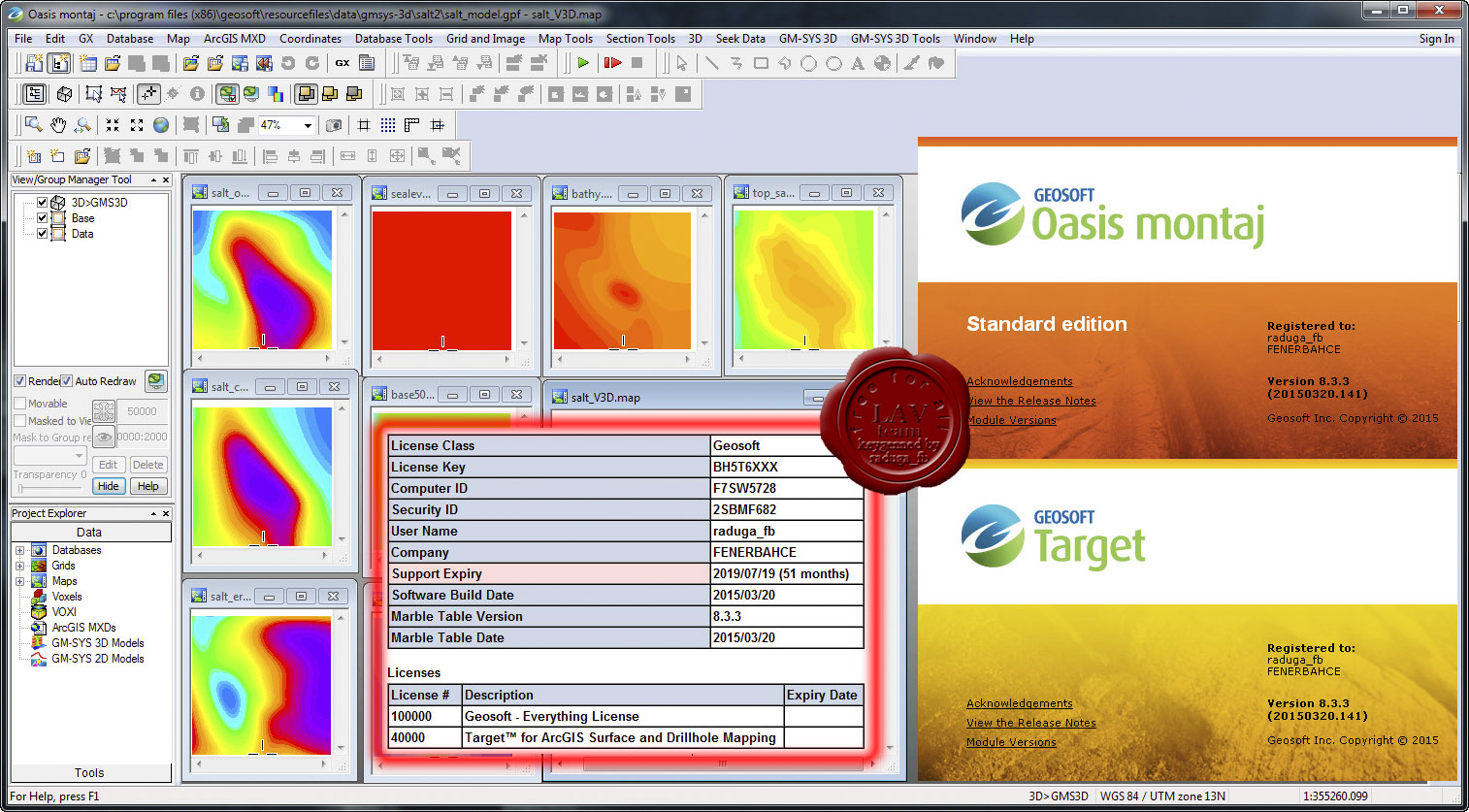Select the rectangle drawing tool

pos(761,63)
